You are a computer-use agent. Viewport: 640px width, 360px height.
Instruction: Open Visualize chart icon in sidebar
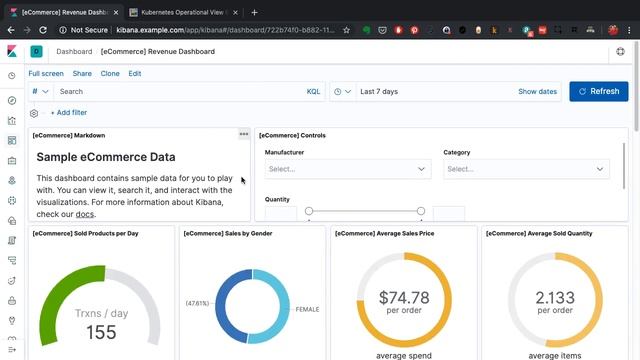pyautogui.click(x=12, y=120)
